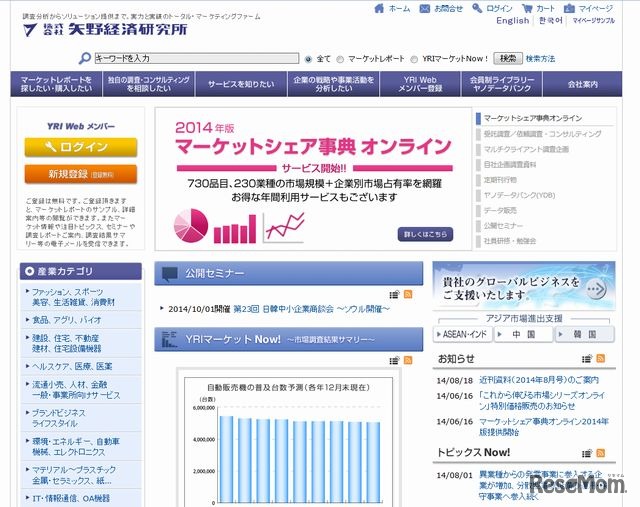The height and width of the screenshot is (507, 640).
Task: Switch language to English
Action: [513, 20]
